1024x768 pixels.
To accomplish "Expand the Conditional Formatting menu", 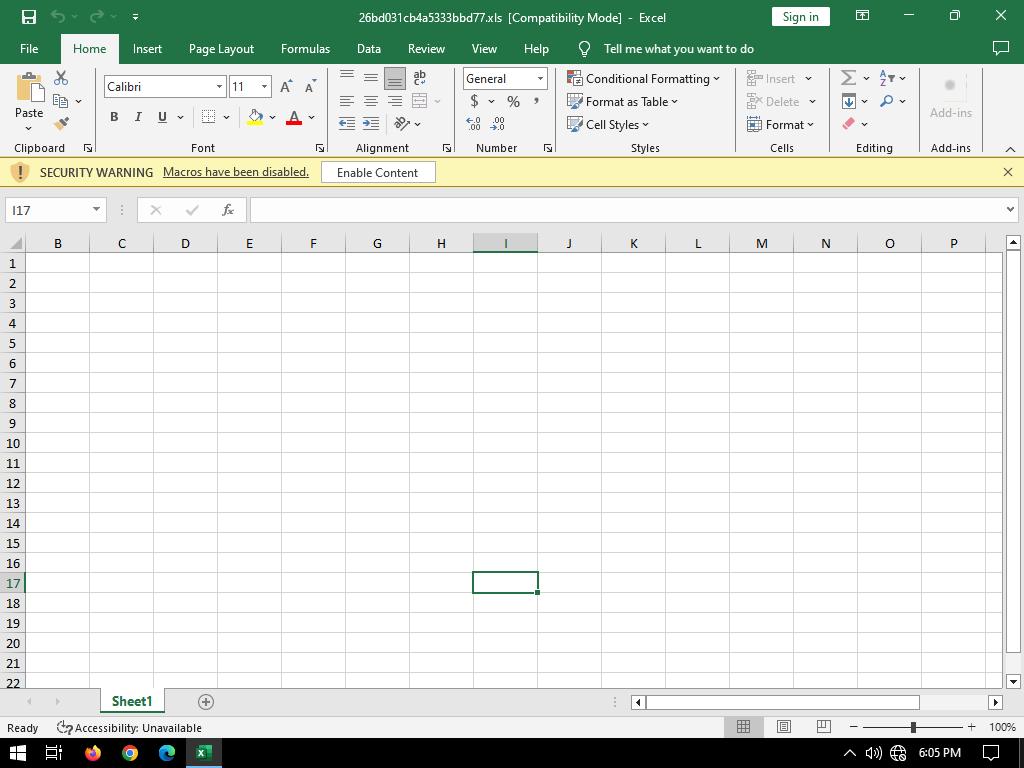I will pos(644,78).
